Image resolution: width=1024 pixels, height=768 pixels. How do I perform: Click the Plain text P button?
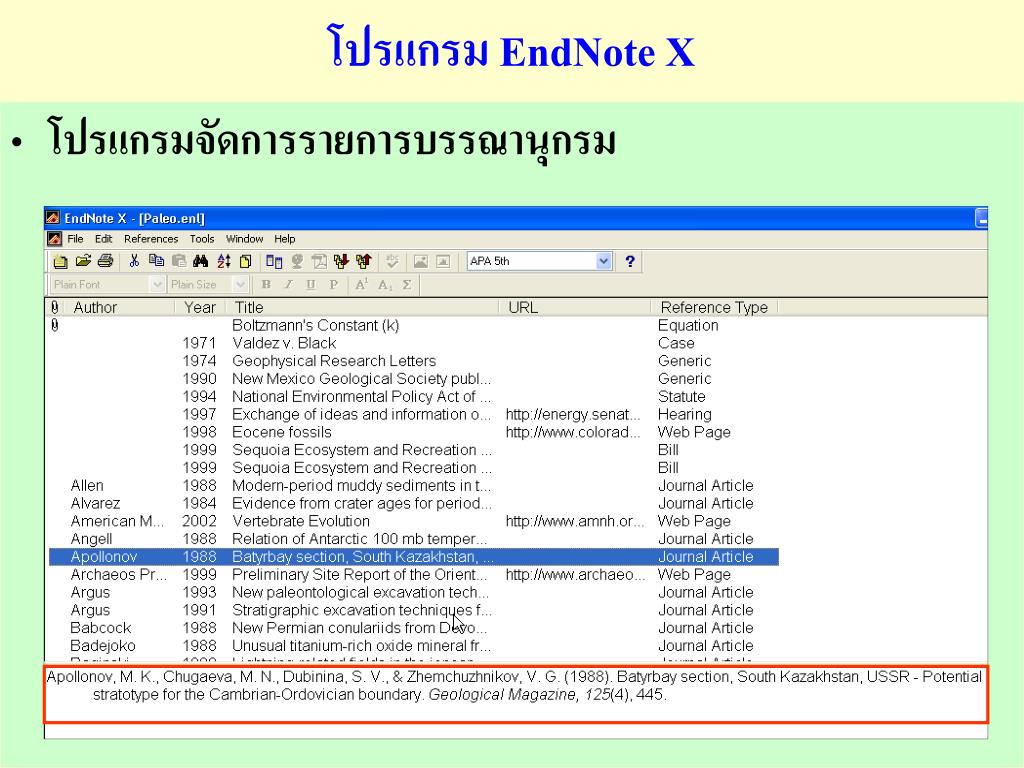tap(333, 285)
